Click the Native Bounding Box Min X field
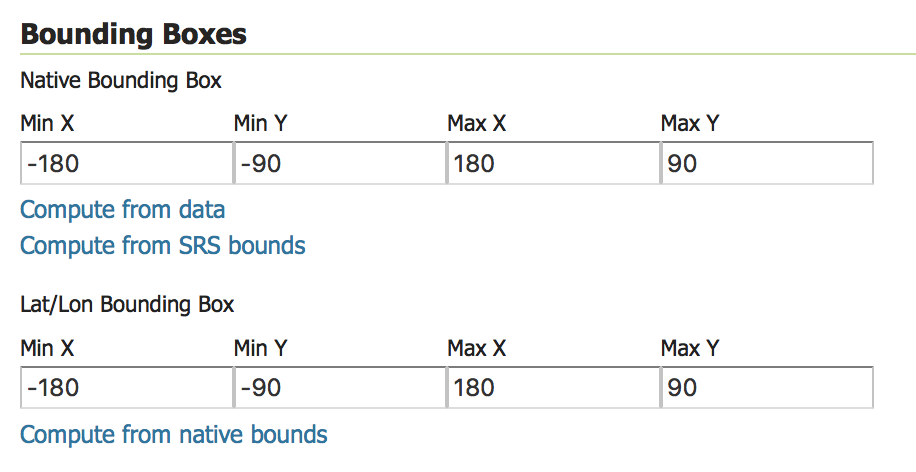Viewport: 916px width, 472px height. coord(126,163)
